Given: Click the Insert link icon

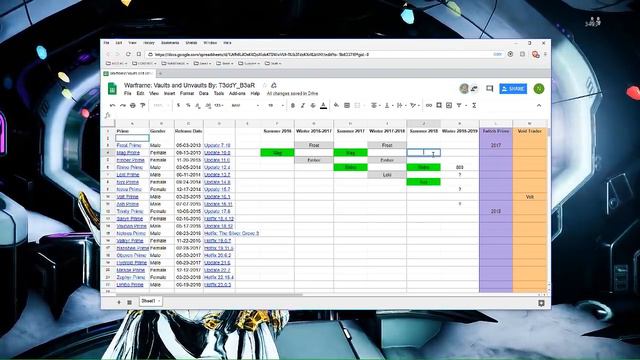Looking at the screenshot, I should (429, 105).
